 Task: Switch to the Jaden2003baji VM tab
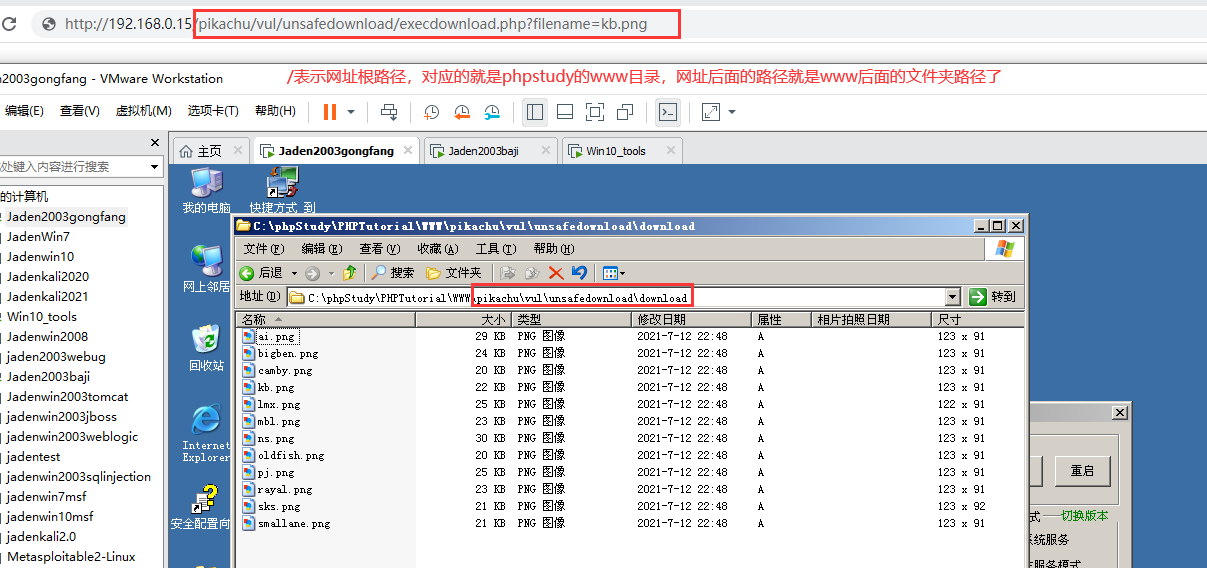(483, 151)
